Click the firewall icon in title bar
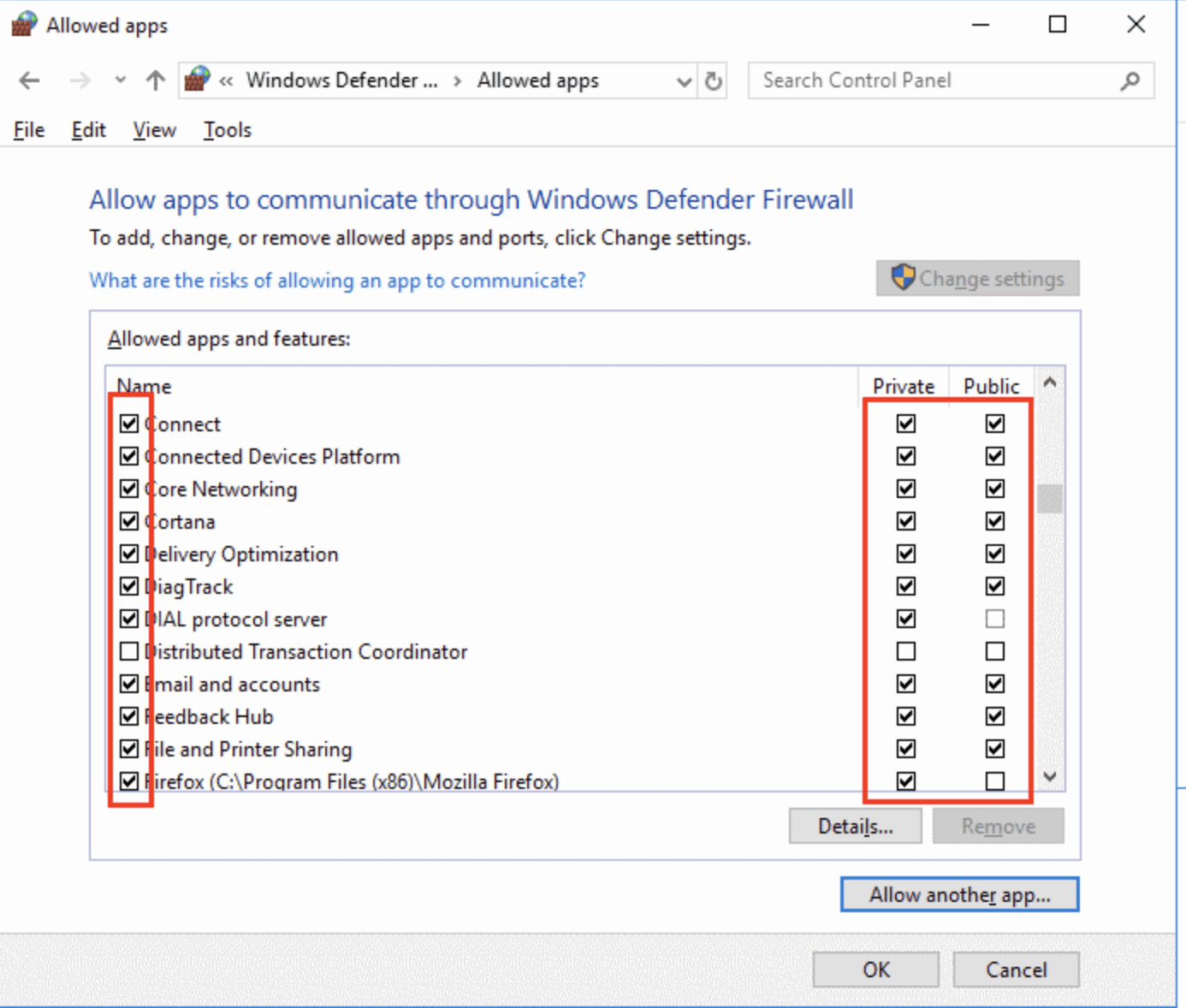This screenshot has width=1186, height=1008. [24, 24]
